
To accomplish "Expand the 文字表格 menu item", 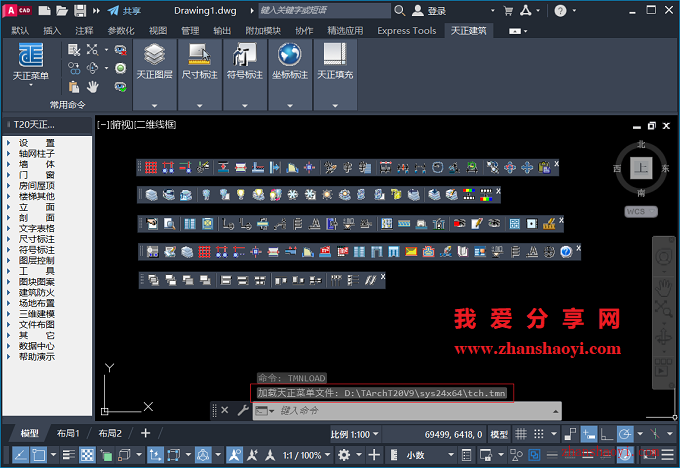I will pyautogui.click(x=37, y=228).
